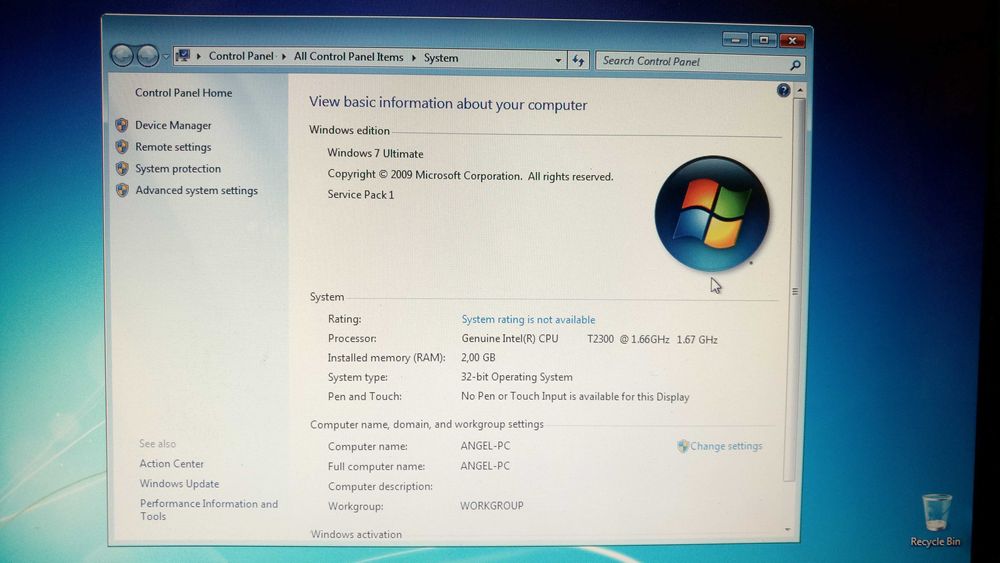
Task: Click the System breadcrumb segment
Action: click(441, 58)
